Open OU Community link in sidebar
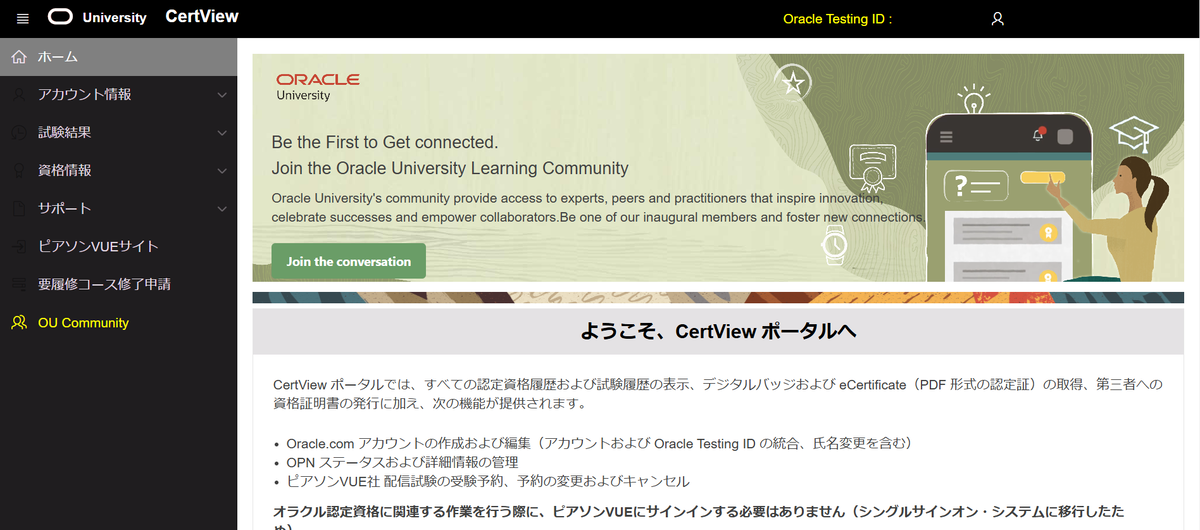 pos(119,323)
